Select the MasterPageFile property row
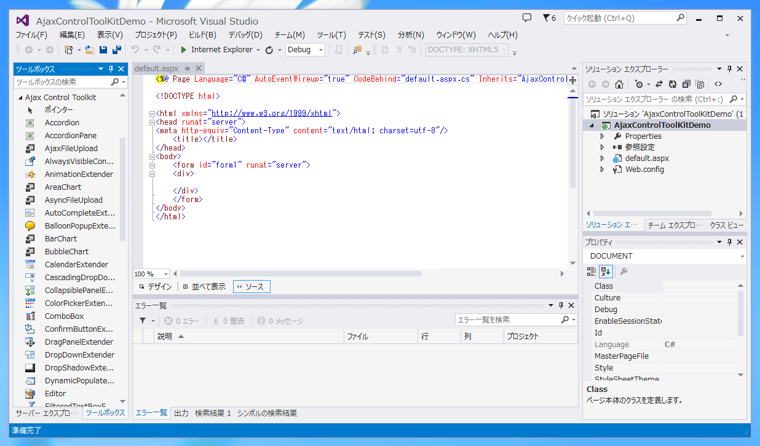760x446 pixels. (665, 356)
